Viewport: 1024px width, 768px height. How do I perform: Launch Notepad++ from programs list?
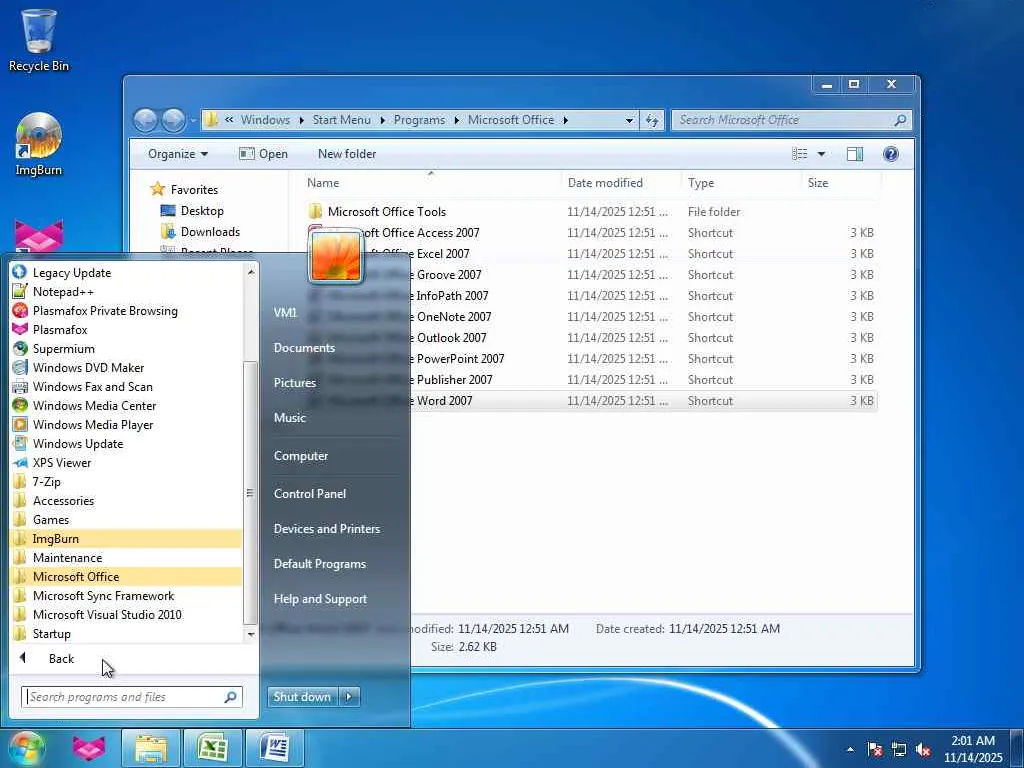[x=62, y=292]
